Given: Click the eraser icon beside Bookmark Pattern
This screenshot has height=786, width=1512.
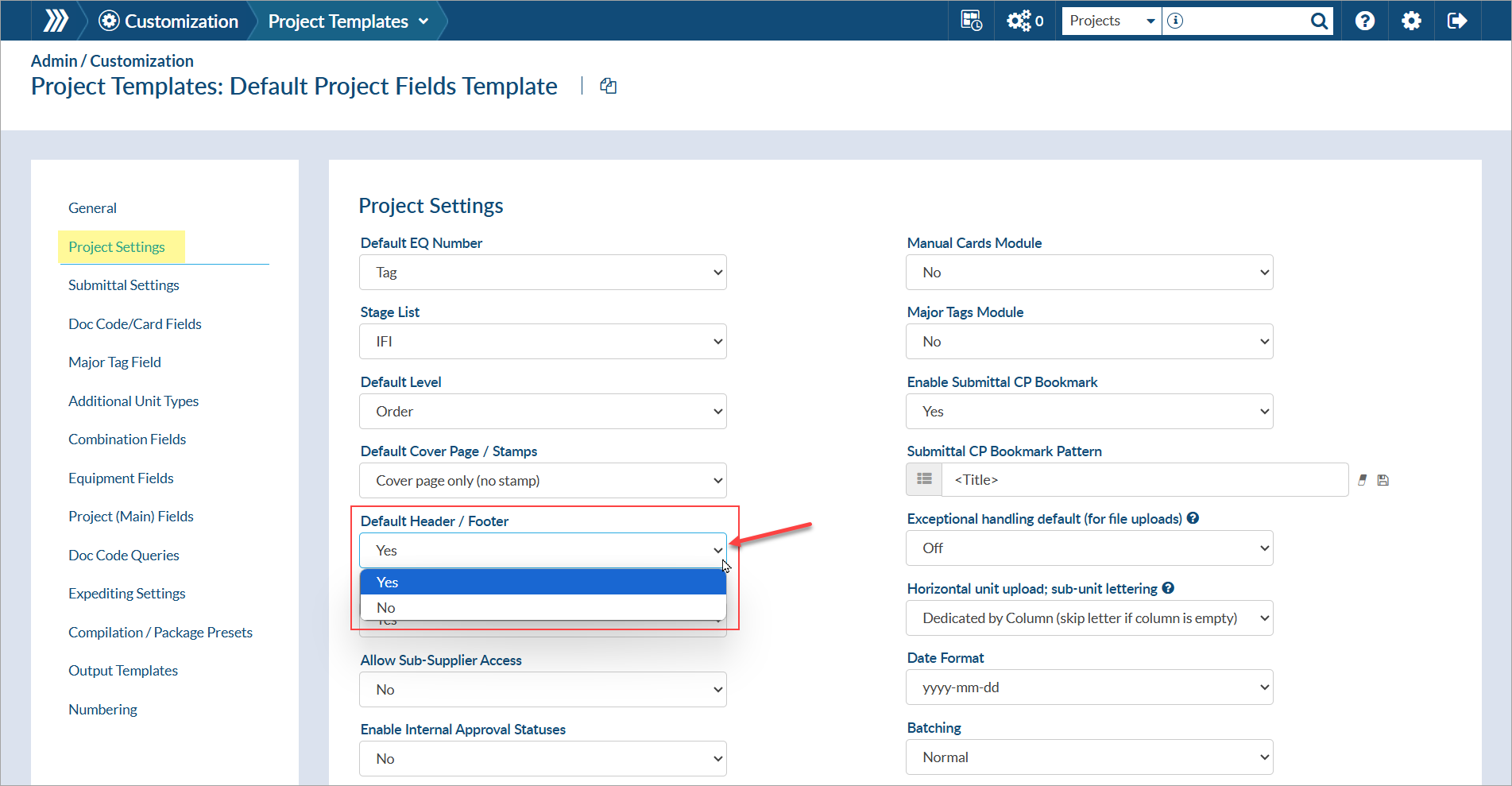Looking at the screenshot, I should (x=1363, y=480).
